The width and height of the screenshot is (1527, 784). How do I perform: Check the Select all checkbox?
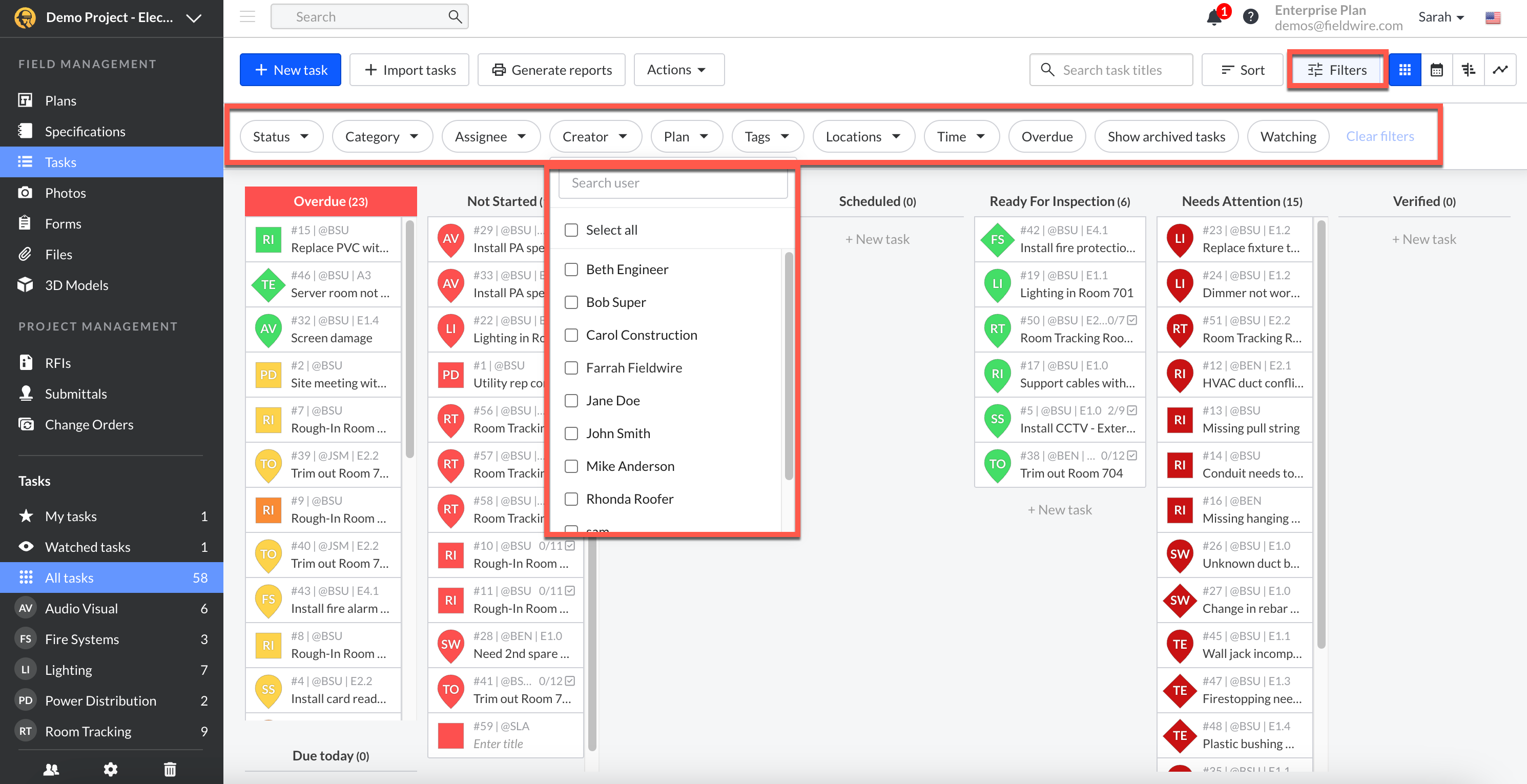pos(571,230)
